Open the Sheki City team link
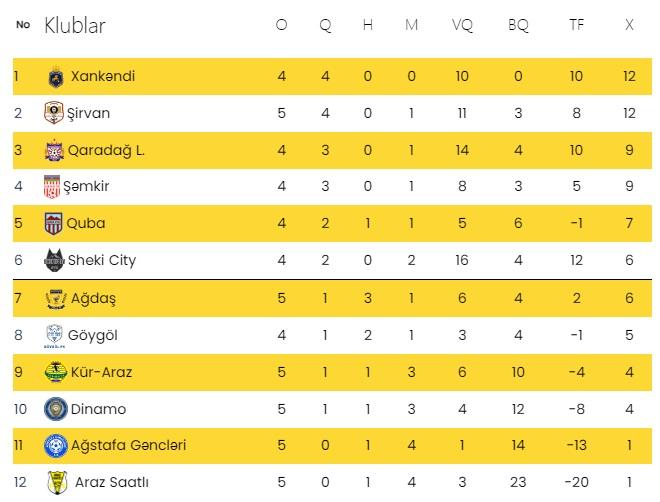The width and height of the screenshot is (660, 502). point(101,260)
